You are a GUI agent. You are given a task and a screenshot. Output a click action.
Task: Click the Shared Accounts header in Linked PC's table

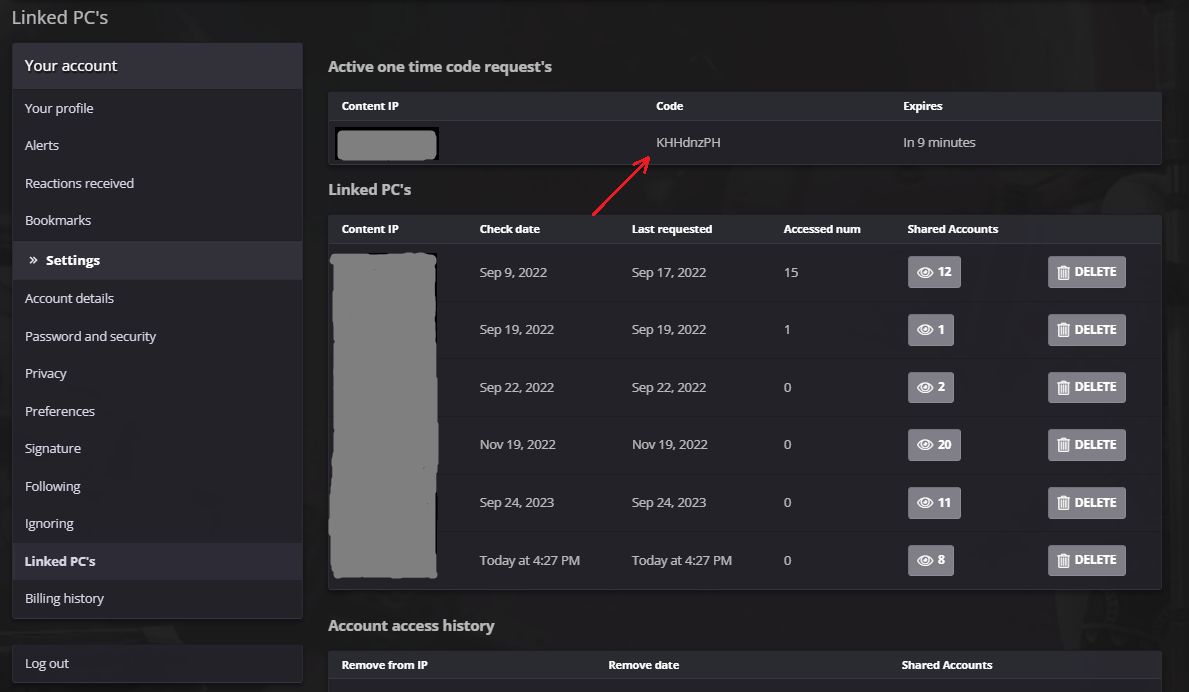point(952,229)
